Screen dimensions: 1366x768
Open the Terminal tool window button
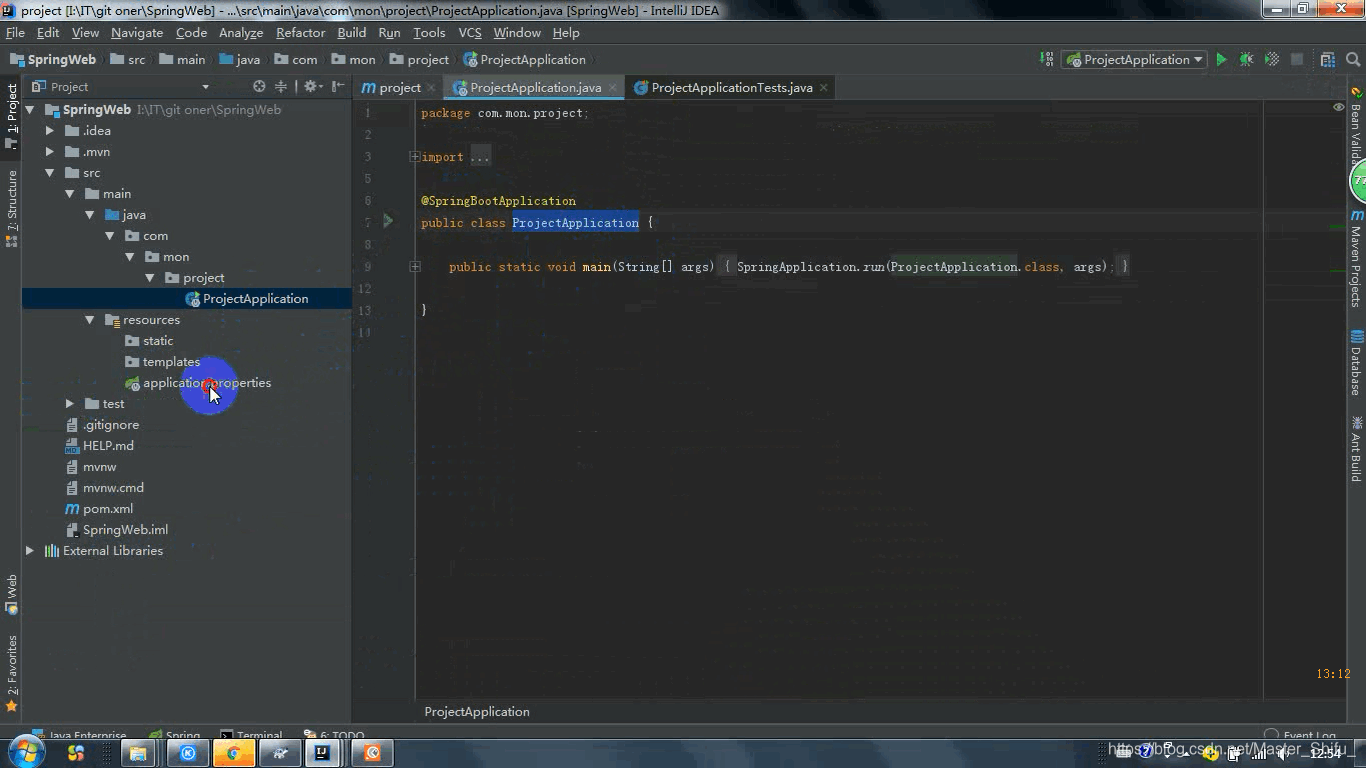pyautogui.click(x=251, y=735)
